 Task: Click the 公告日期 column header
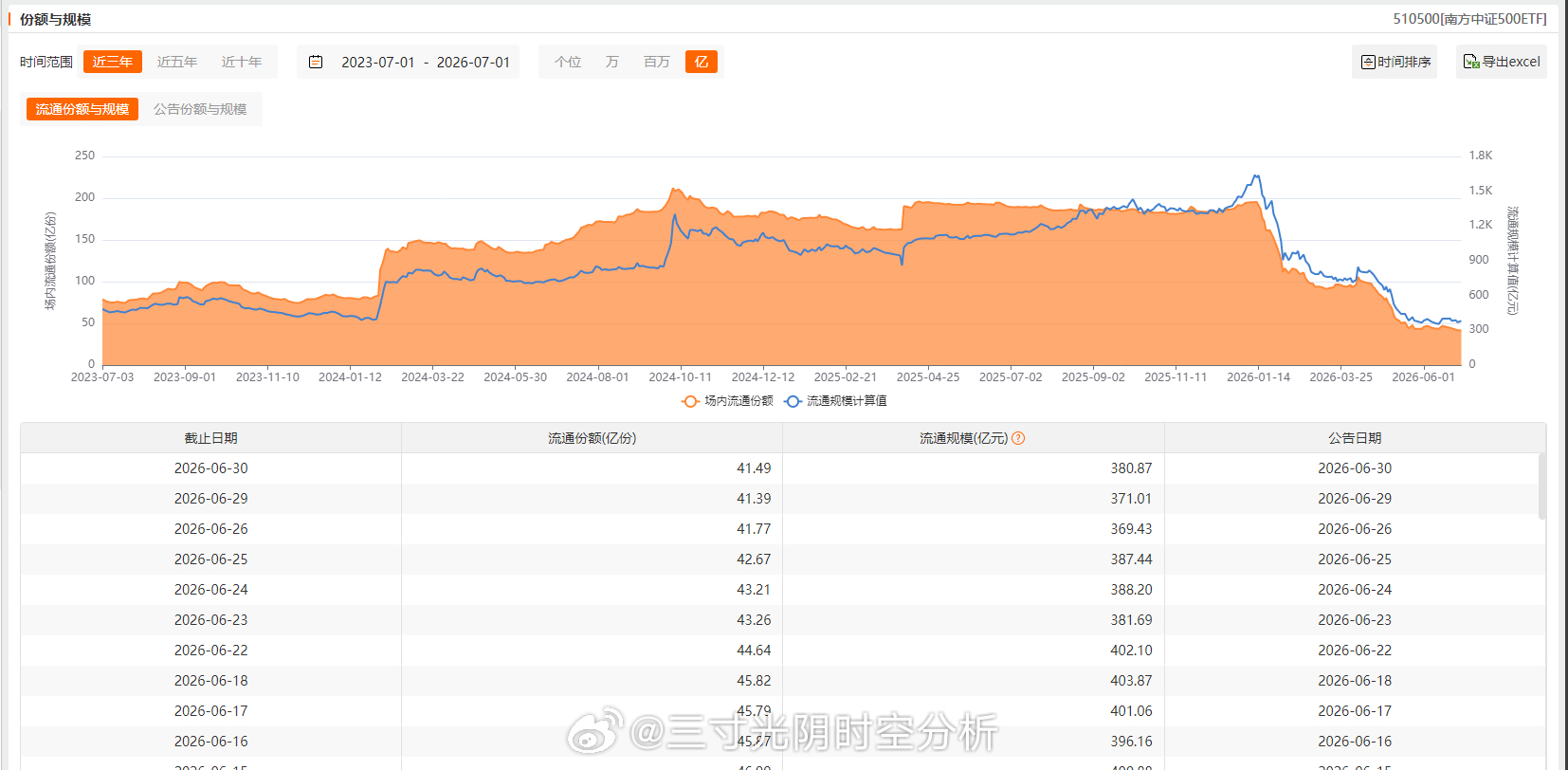(x=1355, y=438)
